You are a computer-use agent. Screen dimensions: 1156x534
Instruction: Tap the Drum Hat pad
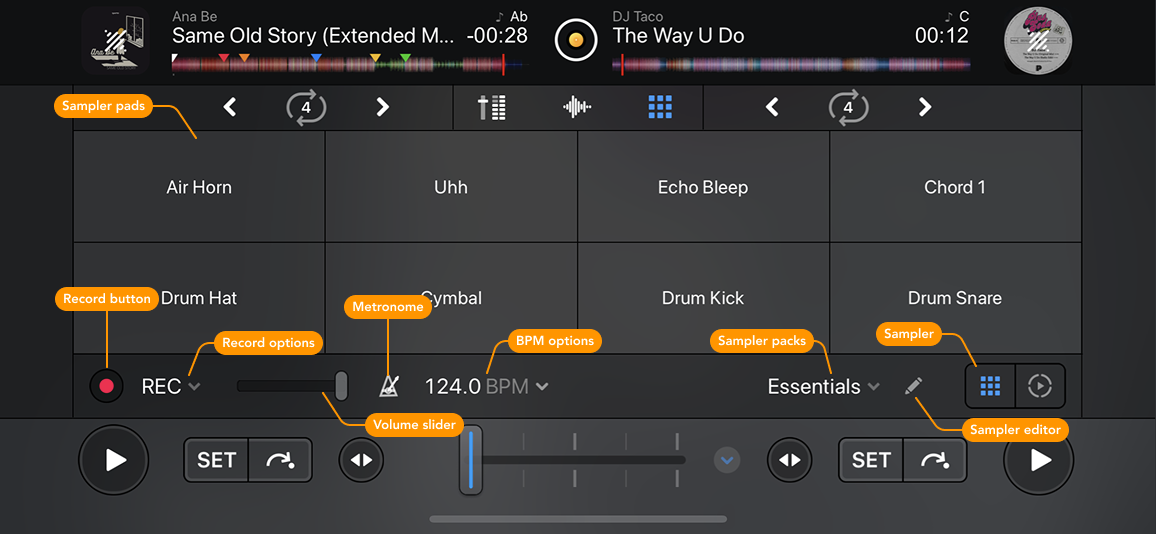pyautogui.click(x=199, y=298)
